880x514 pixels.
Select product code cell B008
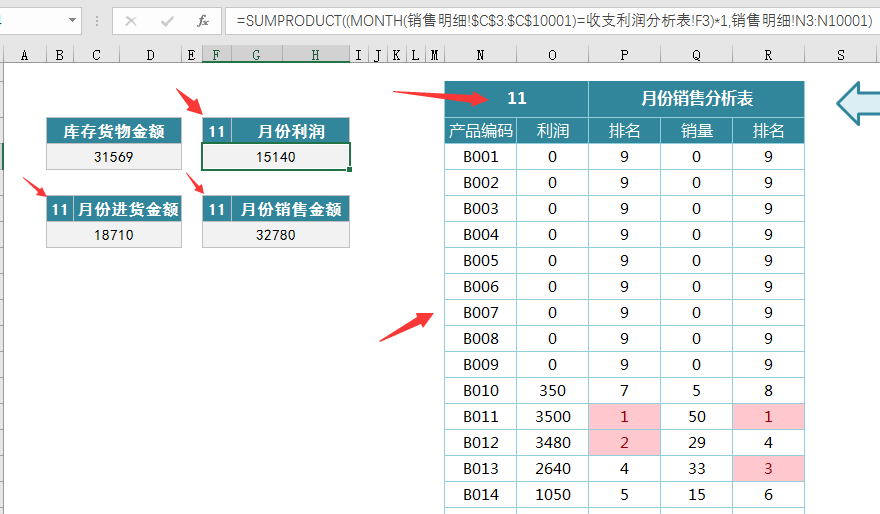(480, 338)
